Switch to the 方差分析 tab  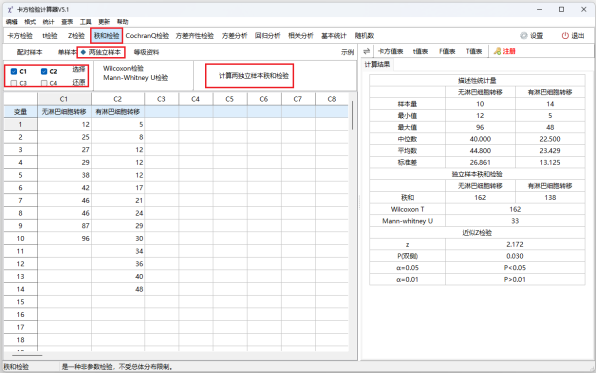[235, 36]
